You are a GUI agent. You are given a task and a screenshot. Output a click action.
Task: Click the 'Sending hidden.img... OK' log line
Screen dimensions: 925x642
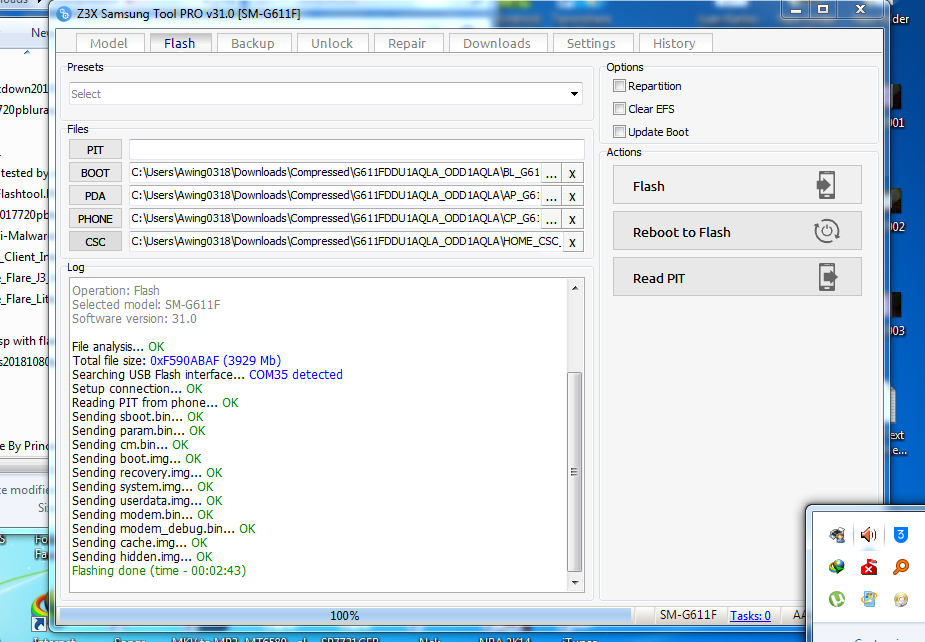(142, 556)
